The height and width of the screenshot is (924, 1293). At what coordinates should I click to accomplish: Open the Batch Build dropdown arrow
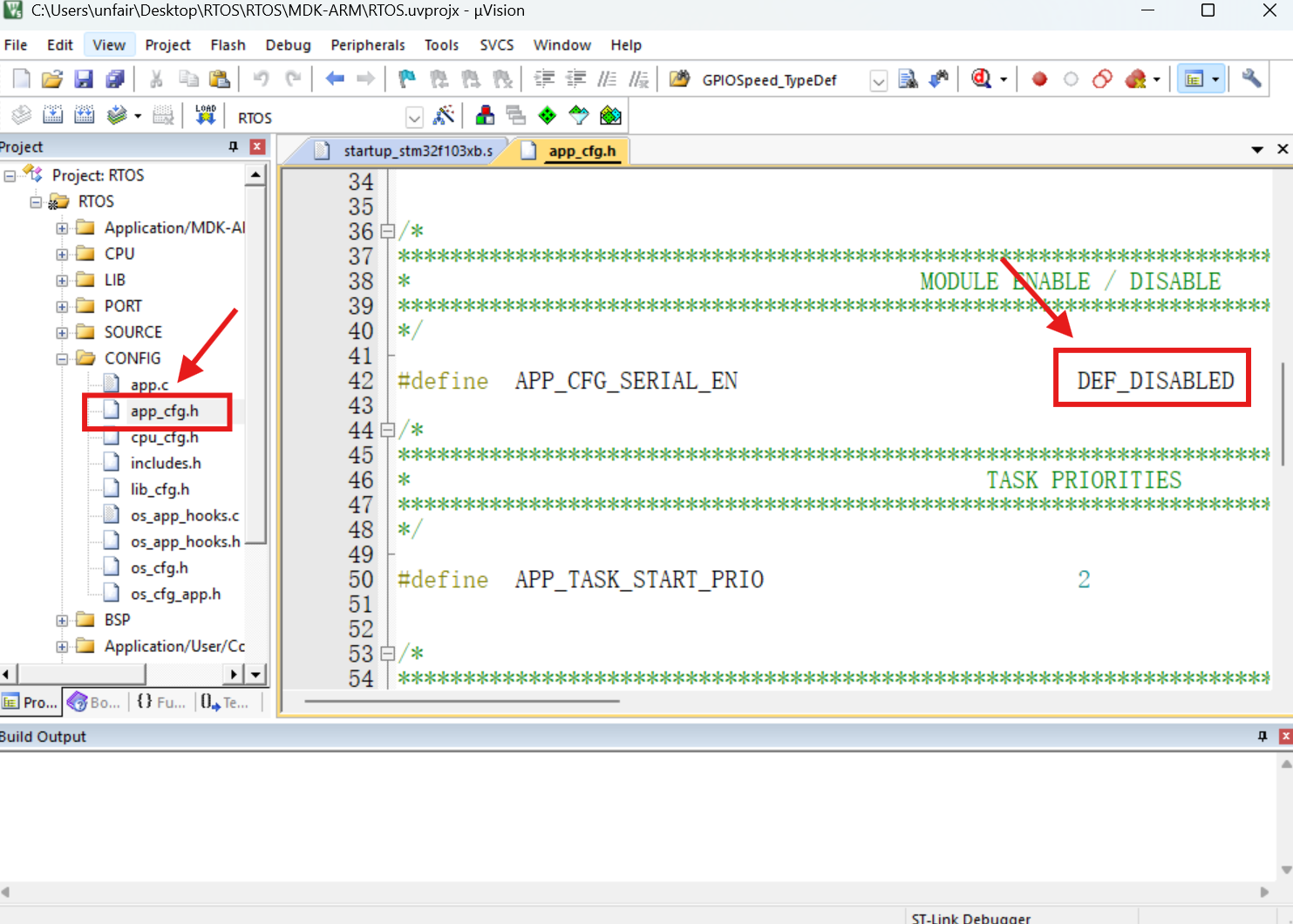[138, 115]
